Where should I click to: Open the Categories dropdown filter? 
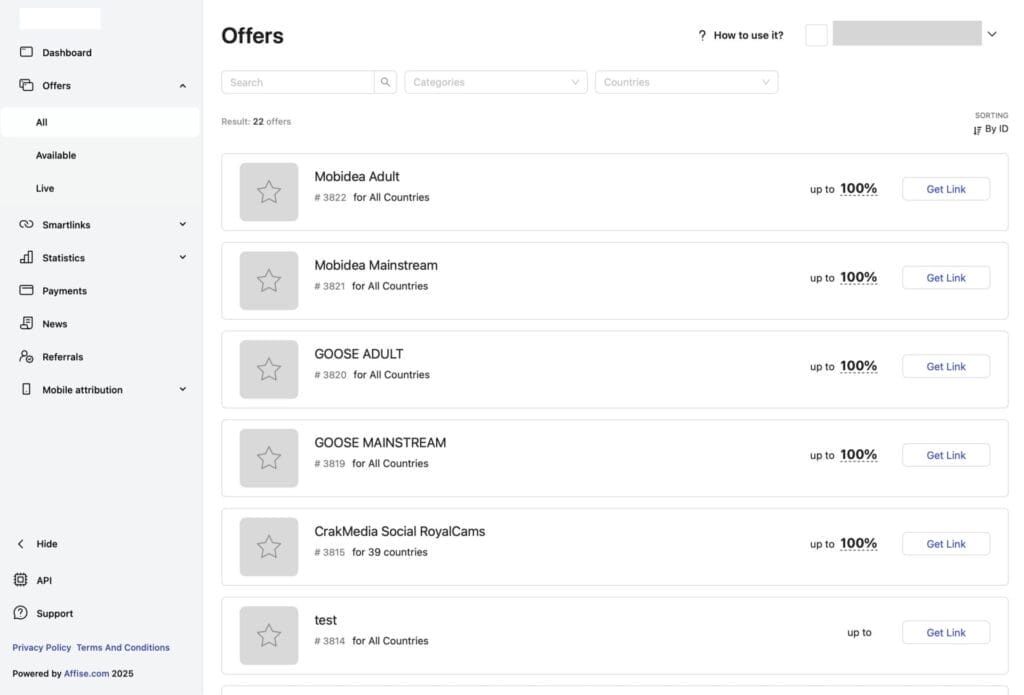pyautogui.click(x=496, y=82)
